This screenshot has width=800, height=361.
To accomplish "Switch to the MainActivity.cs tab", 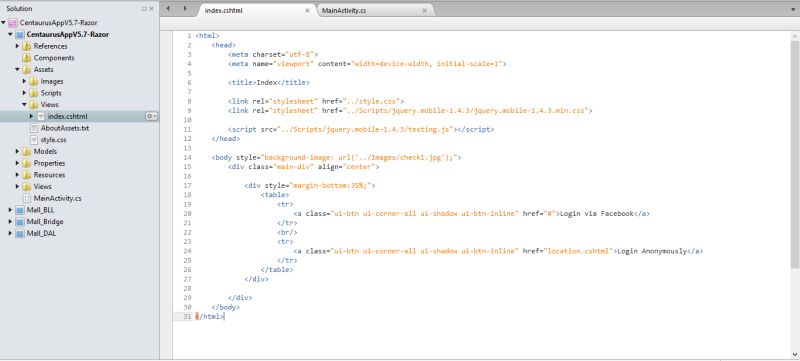I will (x=375, y=10).
